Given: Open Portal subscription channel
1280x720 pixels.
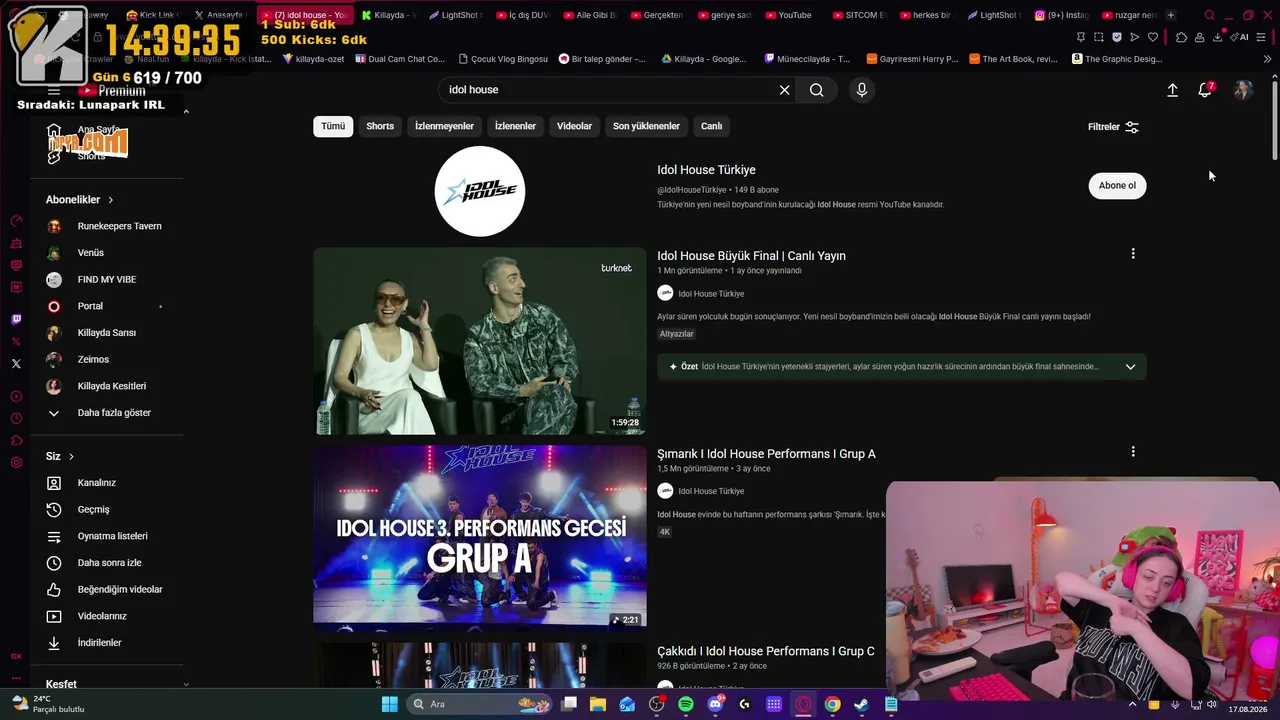Looking at the screenshot, I should (x=105, y=306).
